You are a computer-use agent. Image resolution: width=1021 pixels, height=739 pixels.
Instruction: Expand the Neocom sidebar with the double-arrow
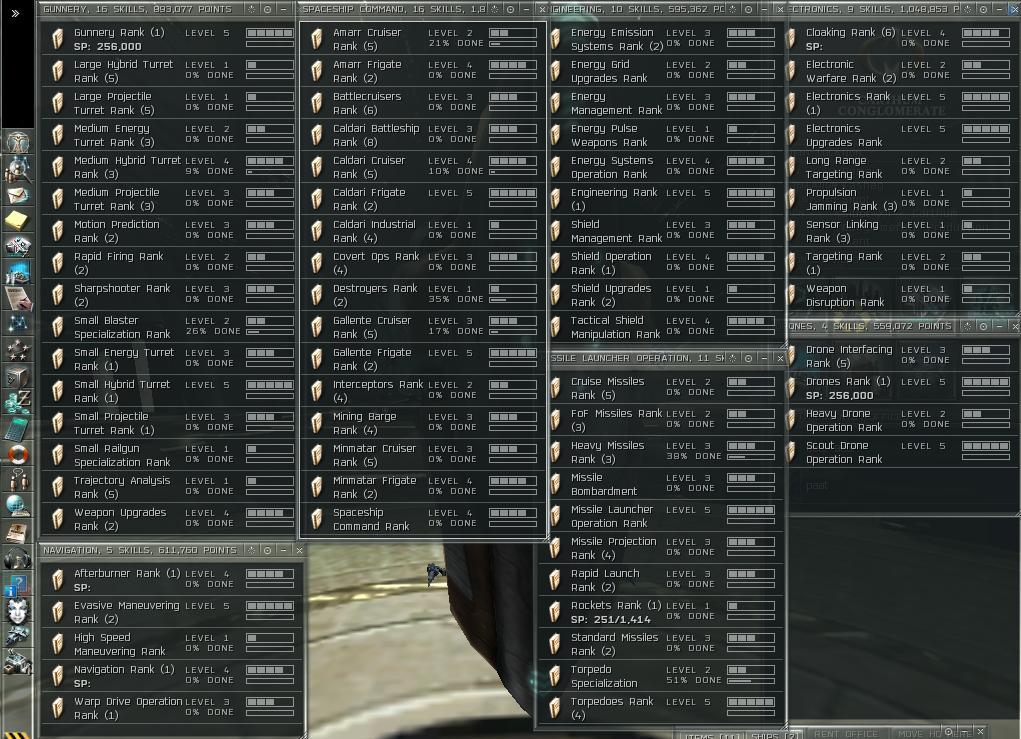click(x=16, y=12)
